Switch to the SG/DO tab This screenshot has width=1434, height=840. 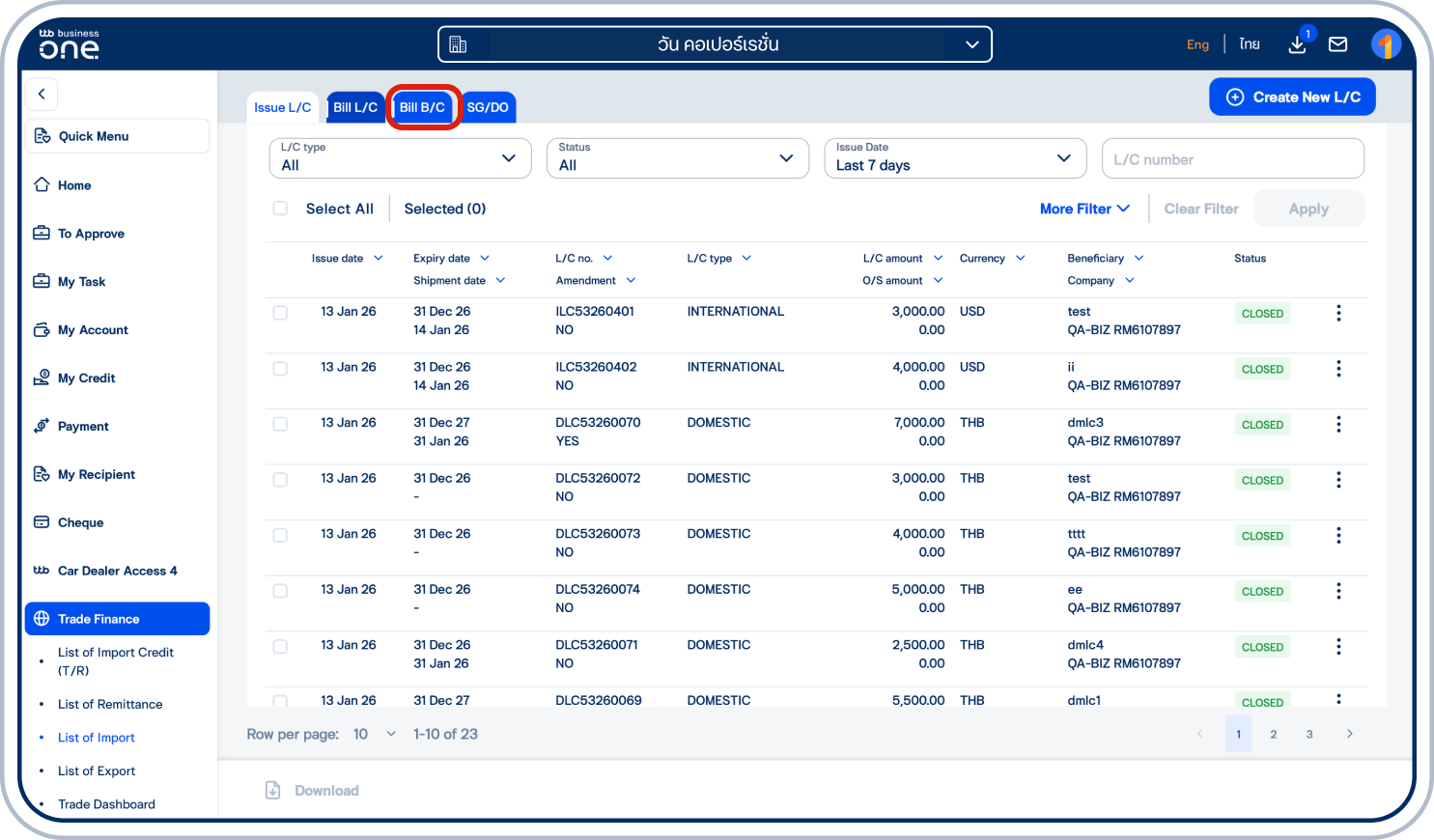point(488,107)
